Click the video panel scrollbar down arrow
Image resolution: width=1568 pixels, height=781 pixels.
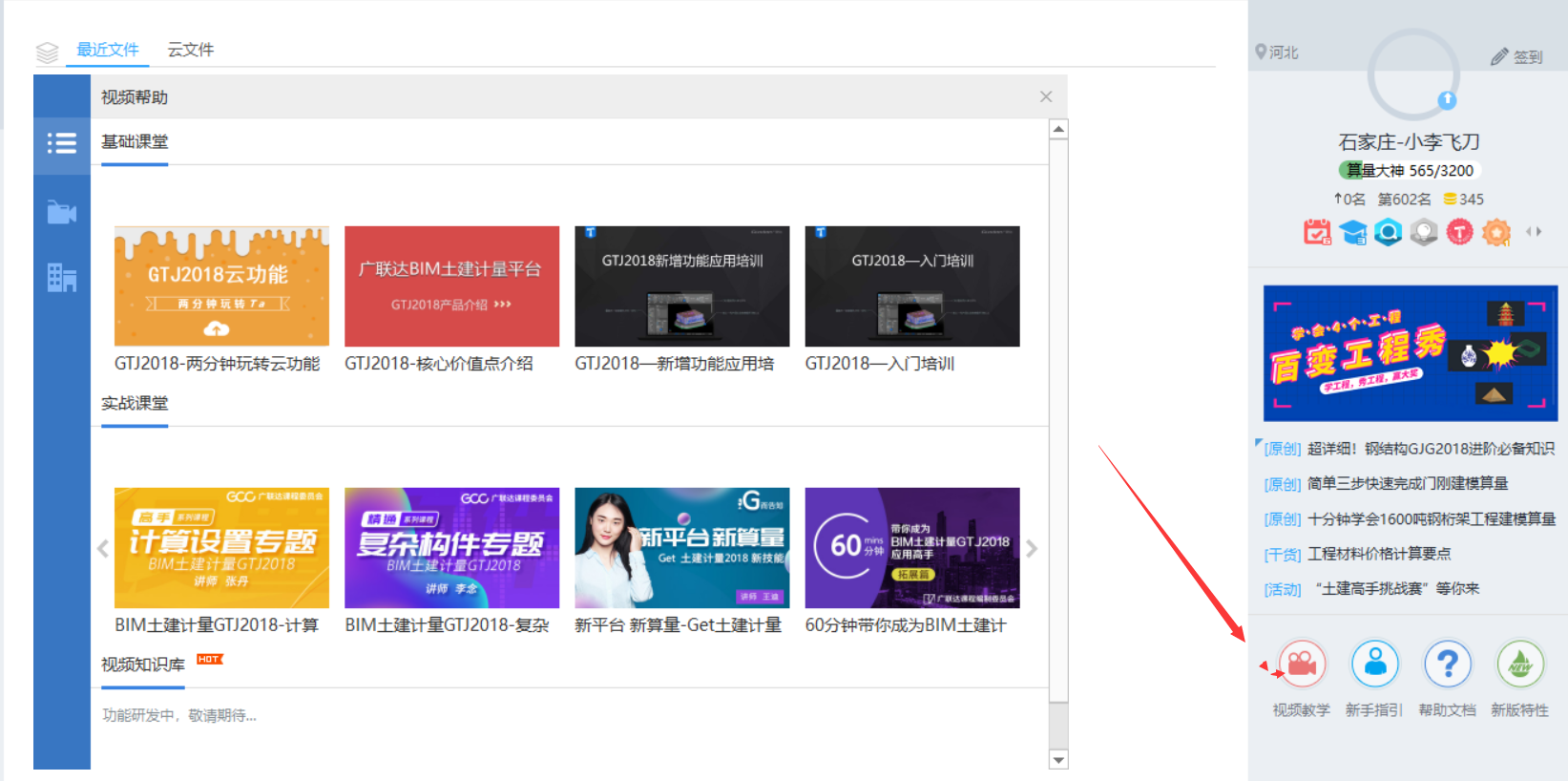[1058, 760]
